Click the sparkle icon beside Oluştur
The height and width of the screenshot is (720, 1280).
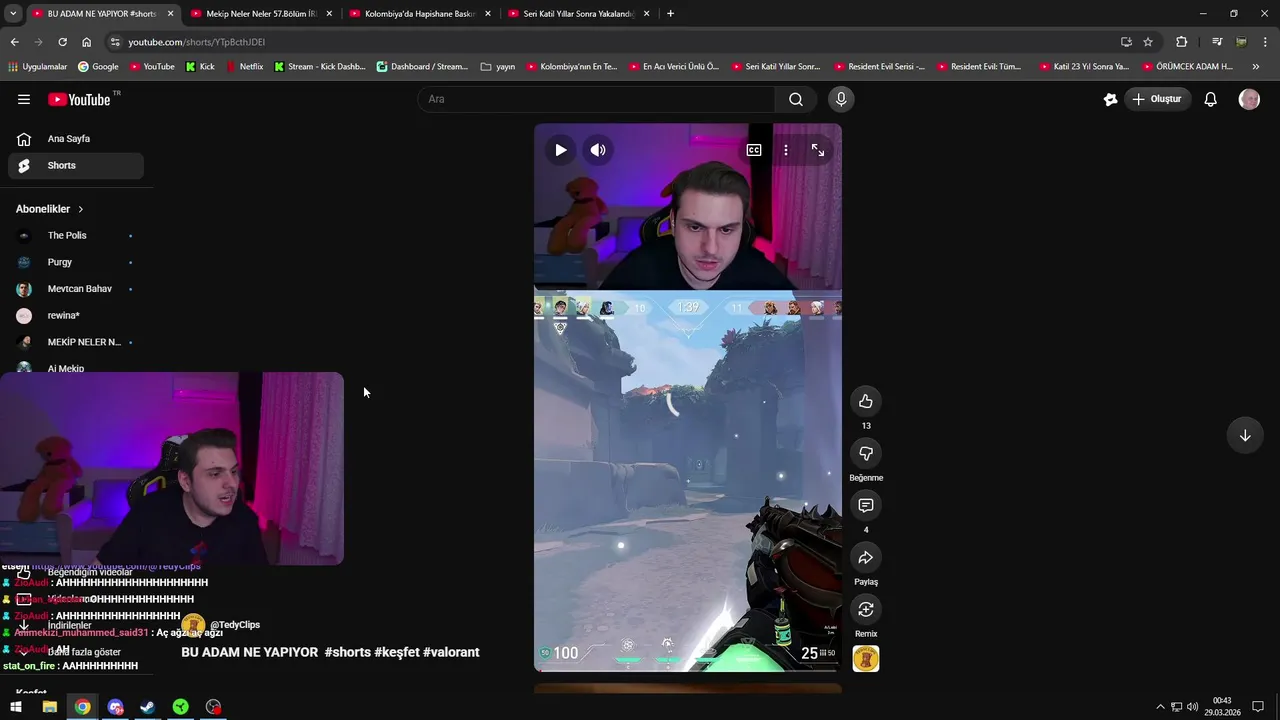tap(1110, 99)
